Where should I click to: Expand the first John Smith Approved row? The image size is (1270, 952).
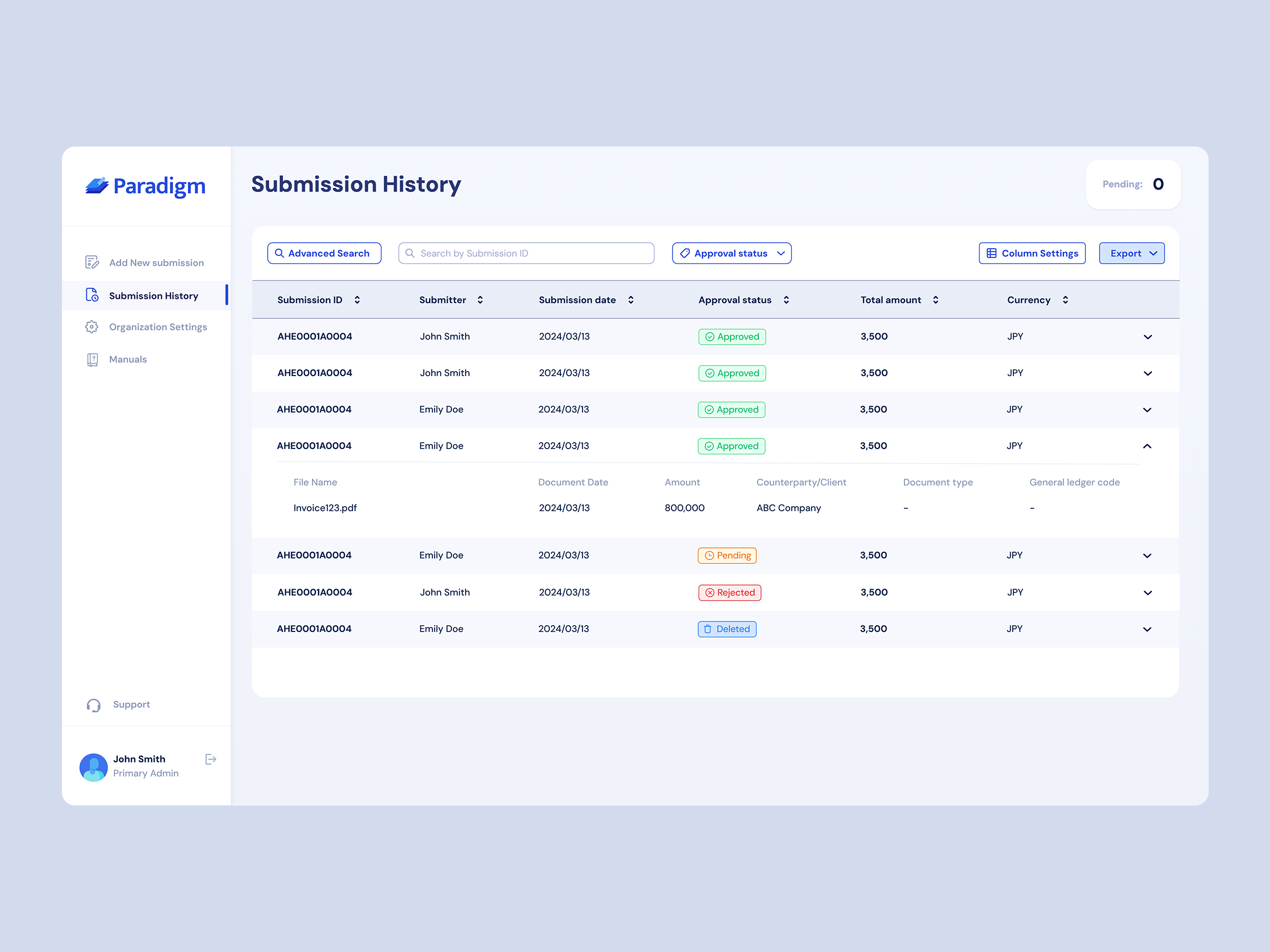pyautogui.click(x=1147, y=337)
